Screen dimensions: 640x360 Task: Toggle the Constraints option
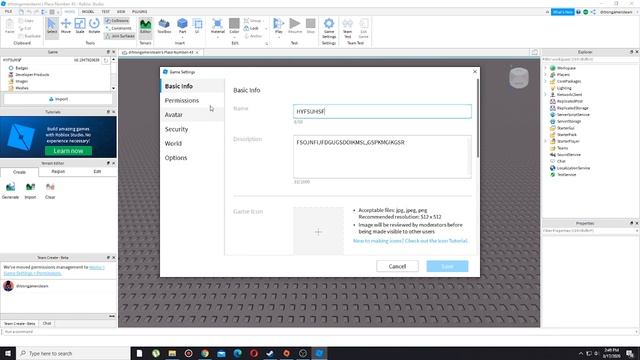(118, 28)
